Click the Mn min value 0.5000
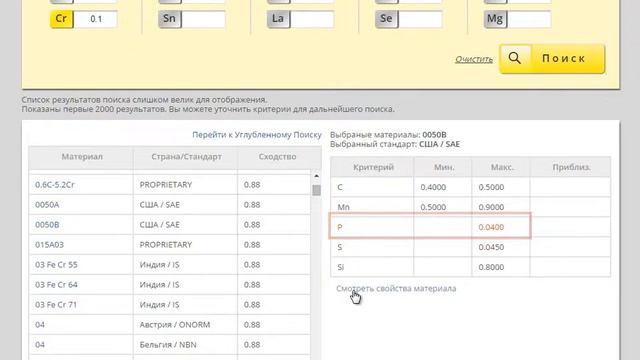Viewport: 640px width, 360px height. coord(433,207)
